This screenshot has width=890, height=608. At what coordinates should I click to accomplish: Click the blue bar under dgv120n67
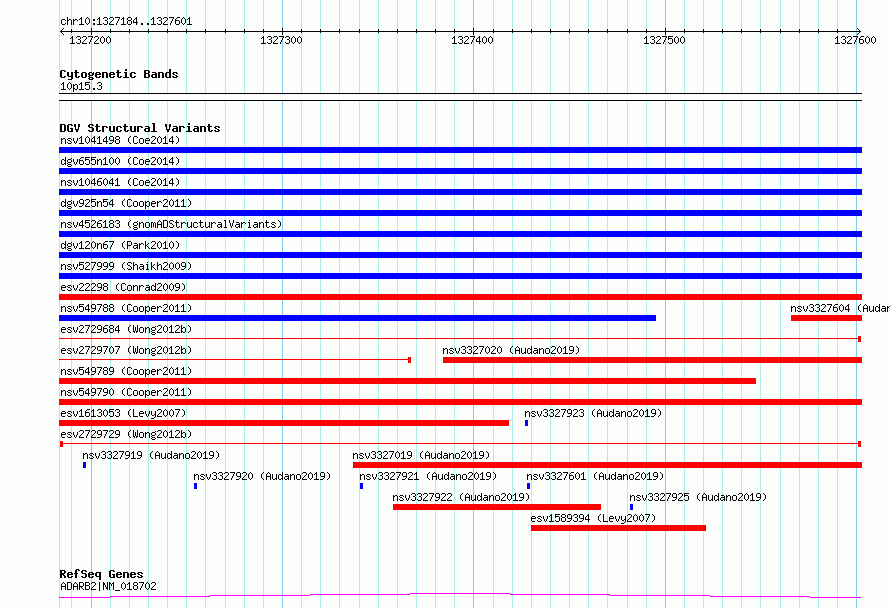(x=460, y=255)
